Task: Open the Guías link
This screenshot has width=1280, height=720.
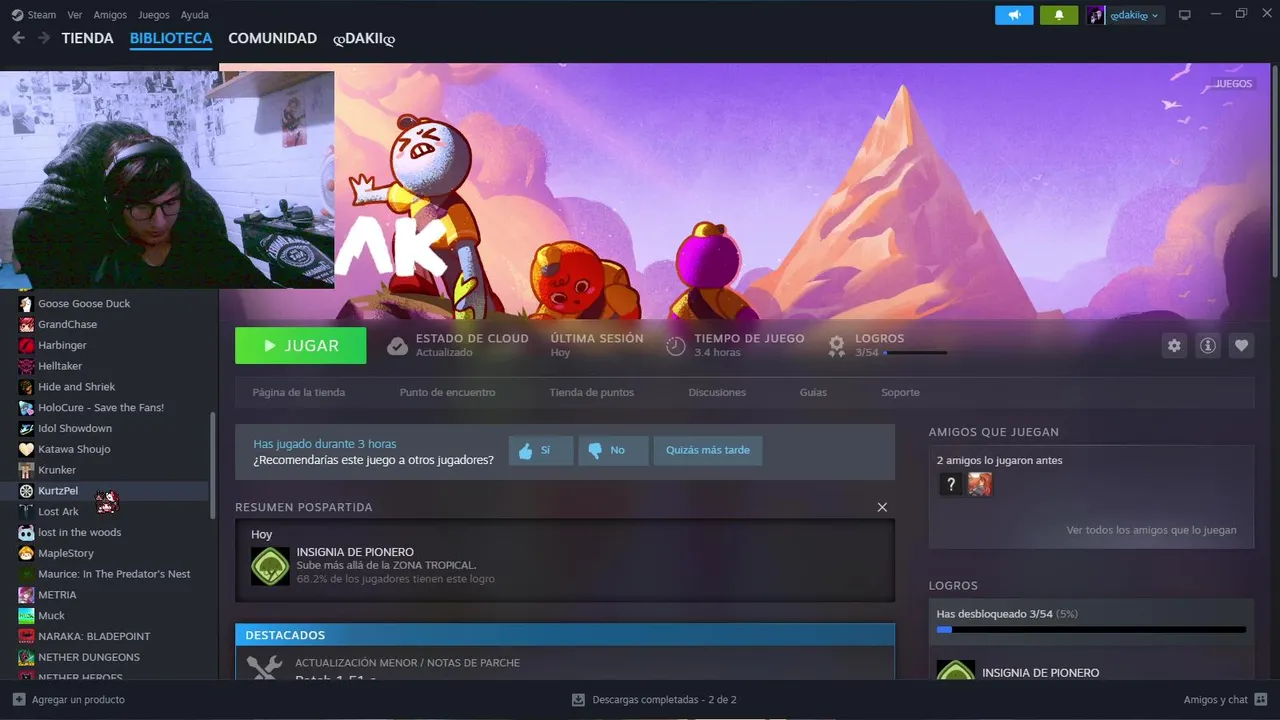Action: (x=813, y=392)
